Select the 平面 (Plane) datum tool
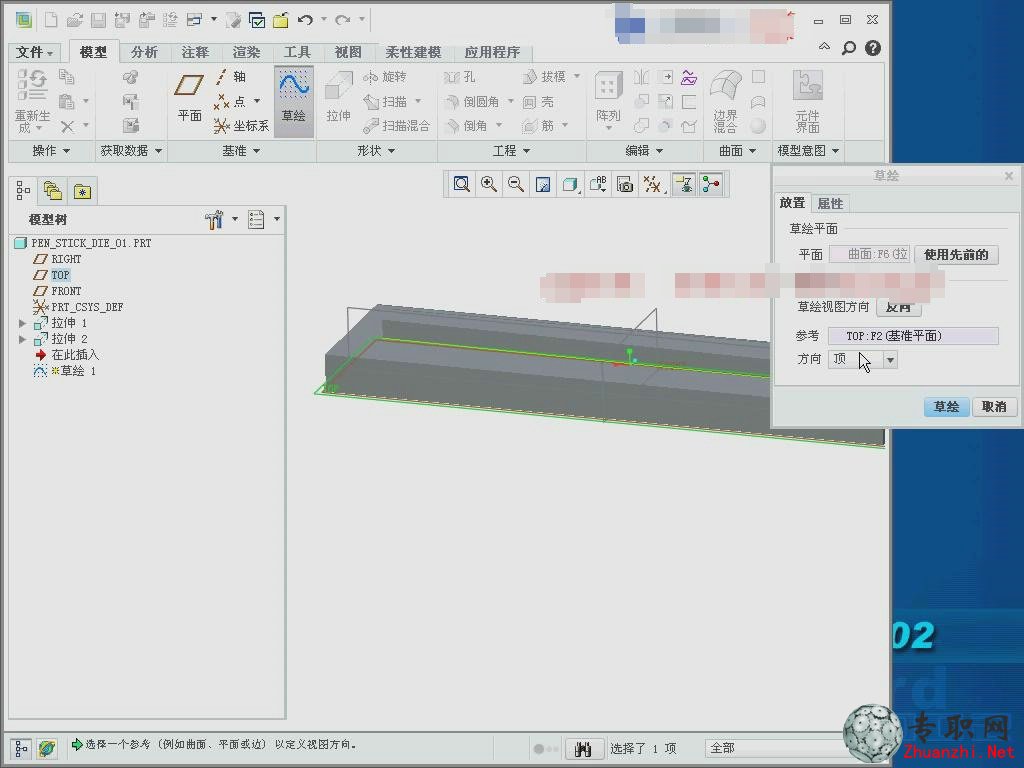The image size is (1024, 768). point(189,97)
